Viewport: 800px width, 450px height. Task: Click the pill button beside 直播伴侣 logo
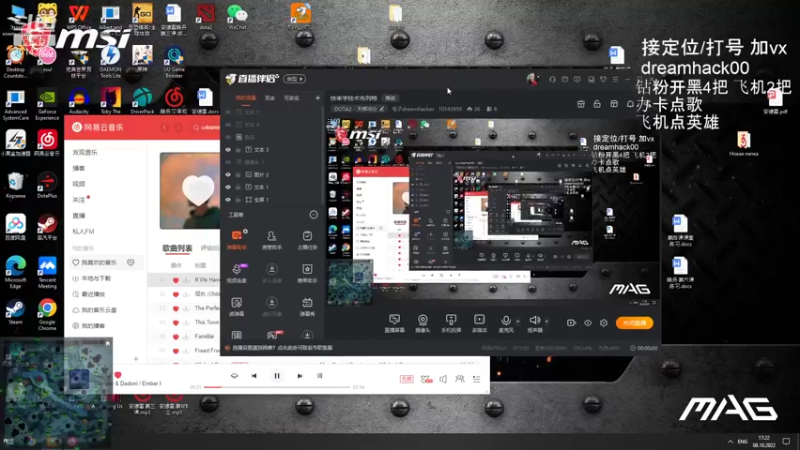tap(295, 79)
